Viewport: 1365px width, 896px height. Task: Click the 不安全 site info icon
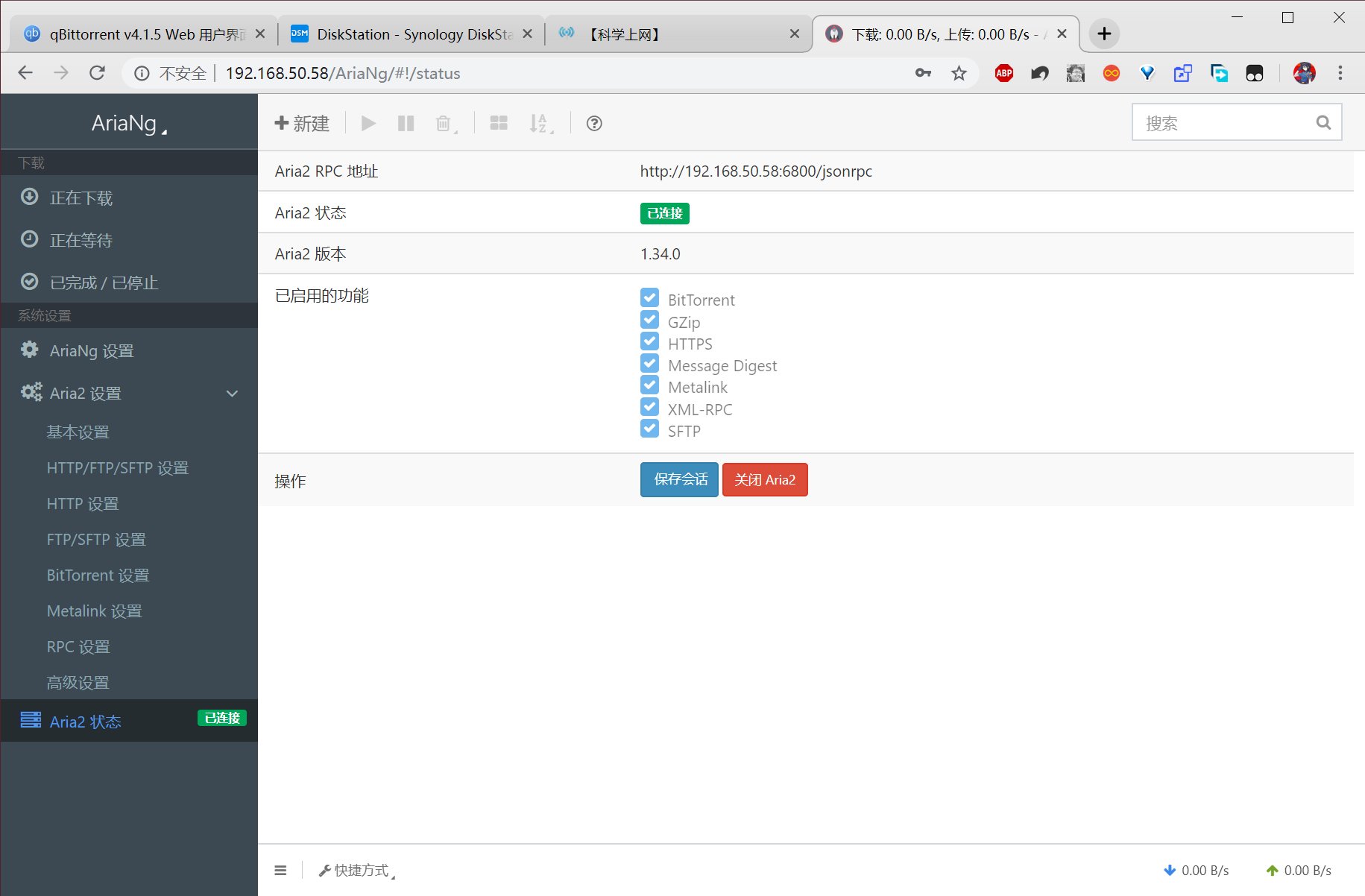pos(142,73)
